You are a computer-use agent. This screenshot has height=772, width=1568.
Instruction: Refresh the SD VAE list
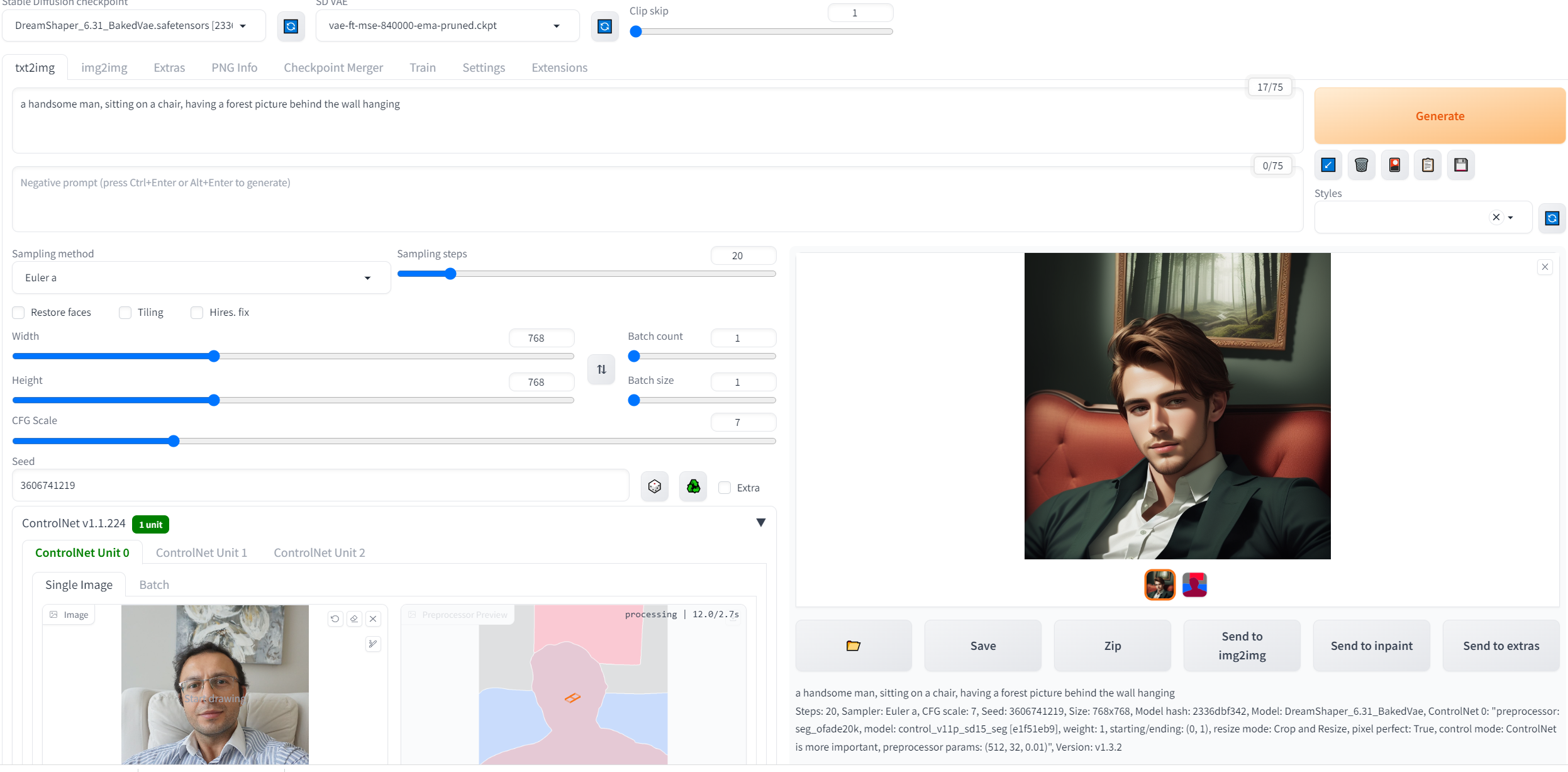pyautogui.click(x=604, y=26)
